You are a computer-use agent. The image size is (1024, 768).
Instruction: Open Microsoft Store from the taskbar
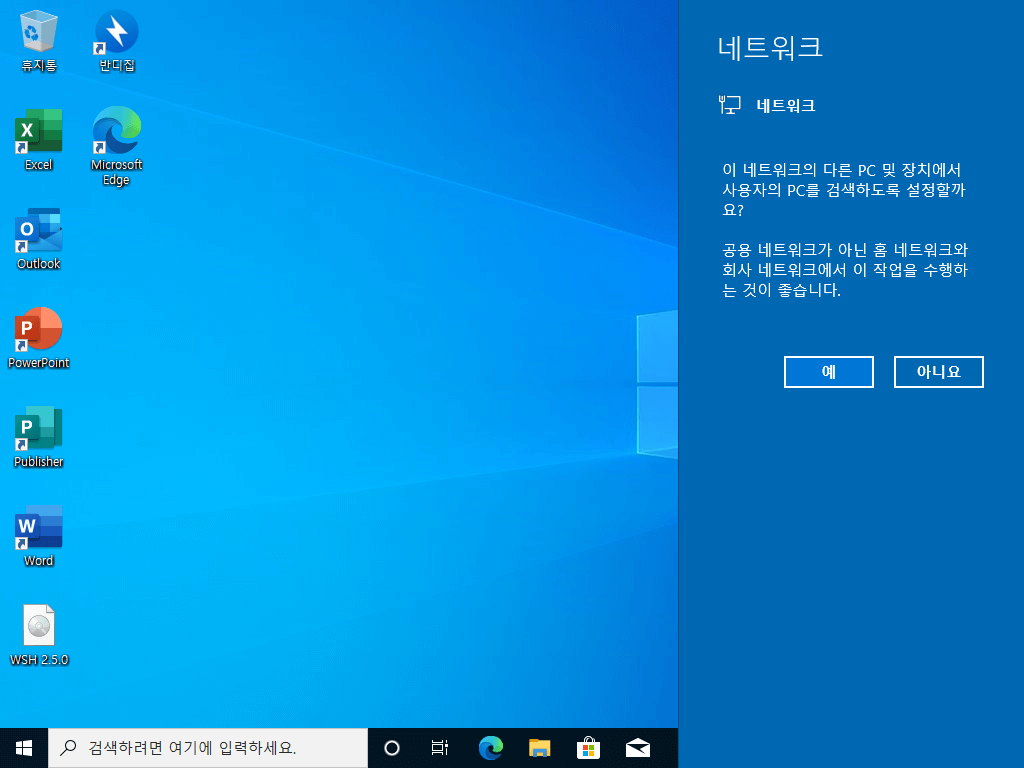click(588, 748)
